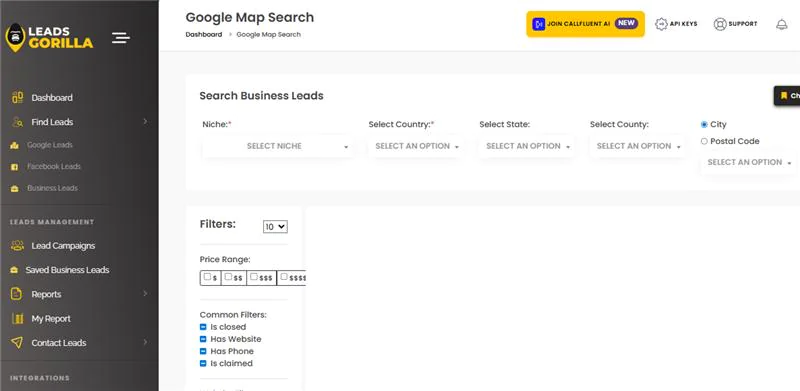Toggle the sidebar hamburger menu

coord(121,38)
